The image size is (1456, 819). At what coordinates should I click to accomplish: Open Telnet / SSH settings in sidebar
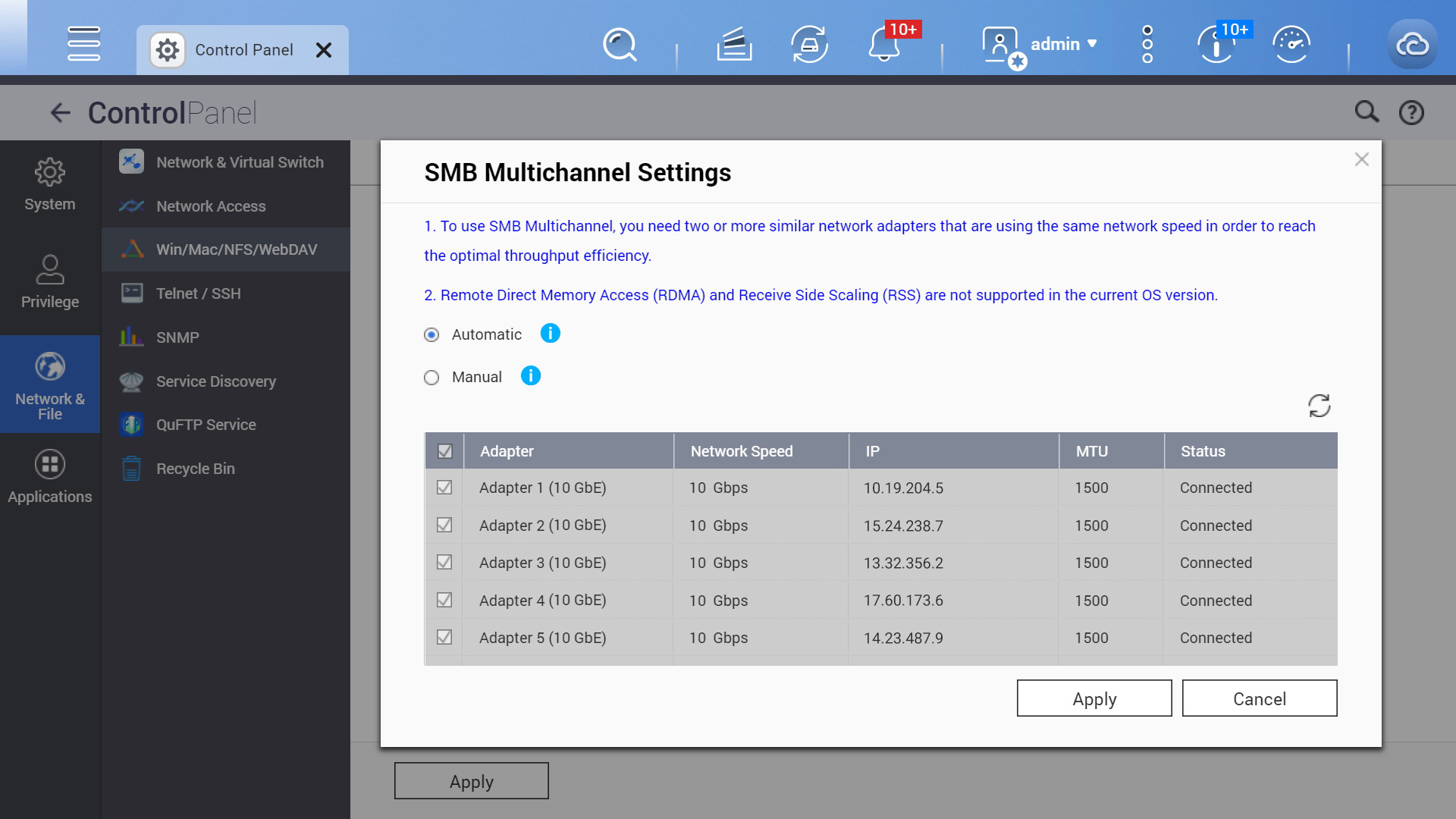(198, 293)
